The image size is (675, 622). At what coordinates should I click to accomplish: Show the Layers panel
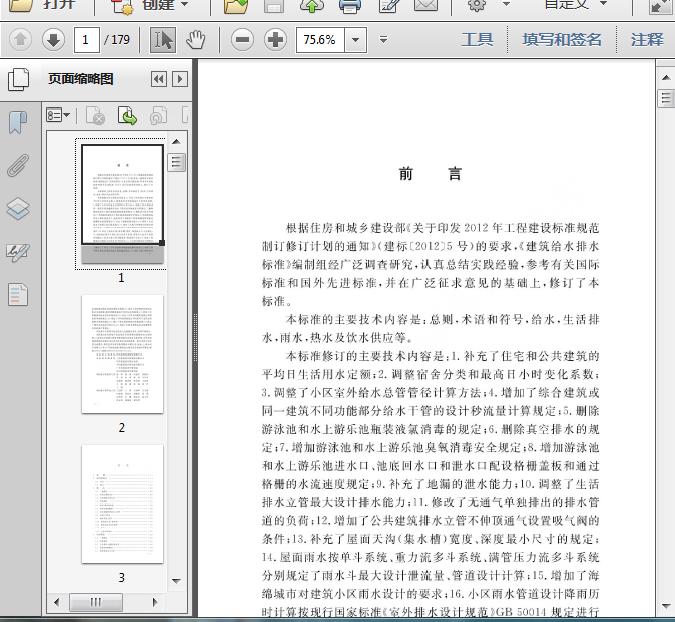click(18, 209)
